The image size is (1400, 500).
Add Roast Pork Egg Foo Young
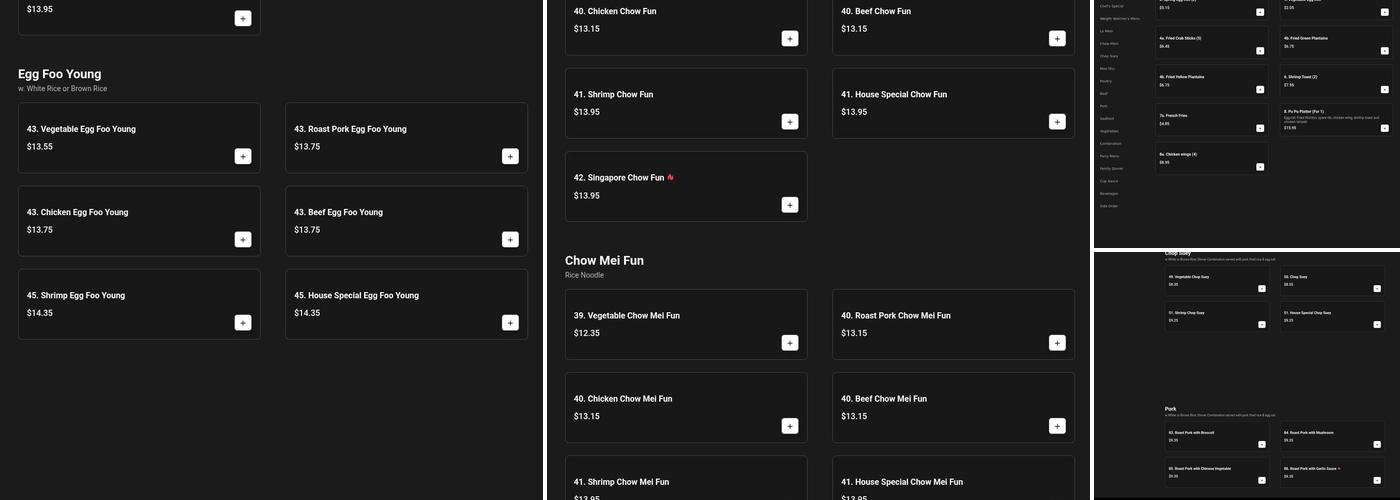pos(510,156)
